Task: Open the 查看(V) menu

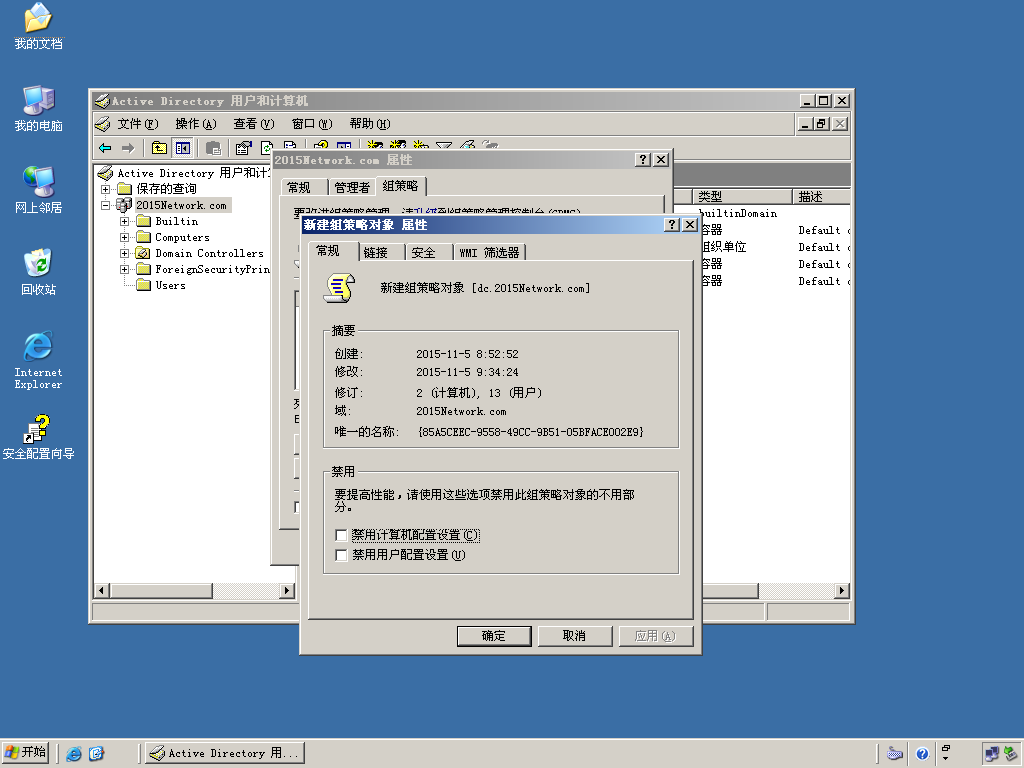Action: [x=254, y=123]
